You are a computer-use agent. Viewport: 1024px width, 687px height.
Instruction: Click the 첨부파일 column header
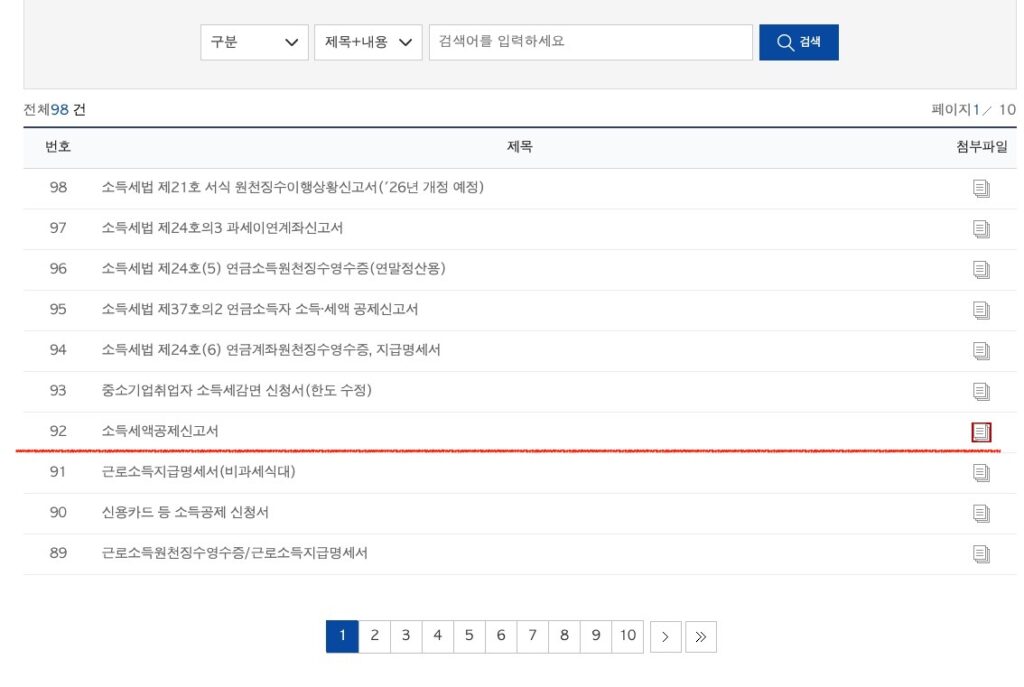(982, 147)
